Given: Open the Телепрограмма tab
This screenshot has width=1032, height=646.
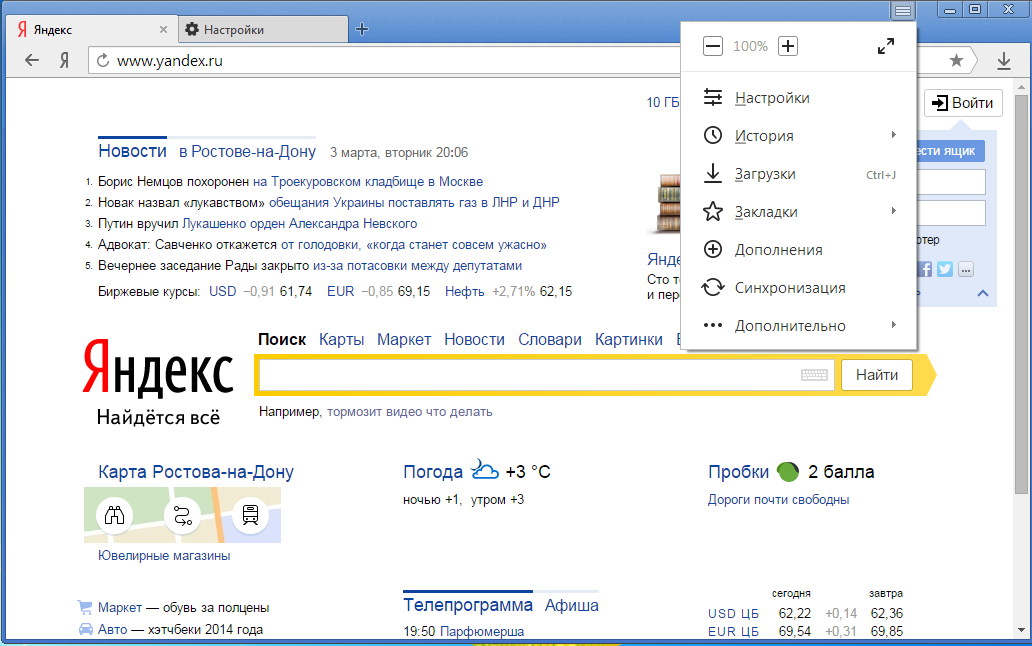Looking at the screenshot, I should 468,605.
